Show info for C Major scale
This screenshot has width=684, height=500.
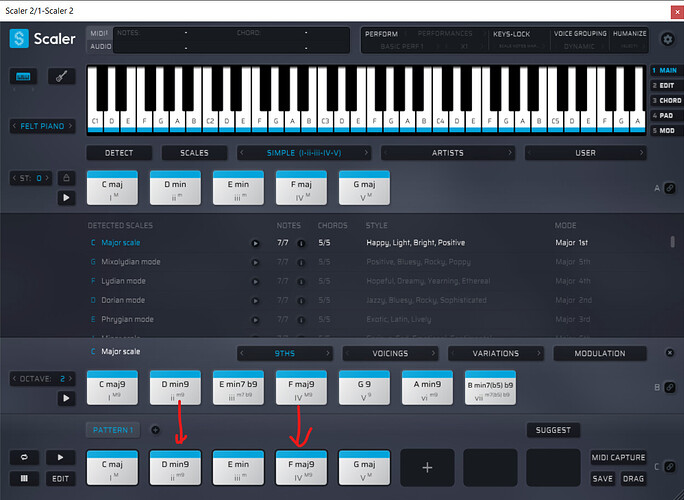301,243
